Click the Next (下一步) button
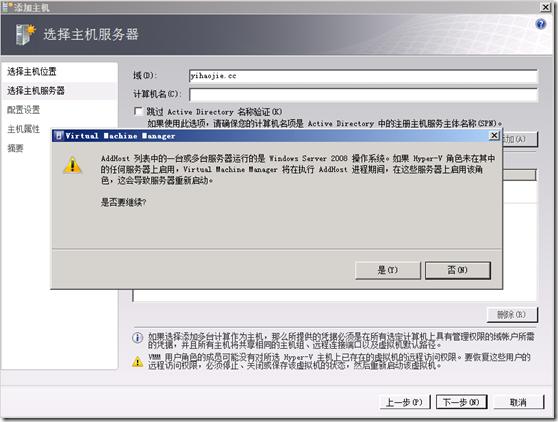This screenshot has width=558, height=422. [x=461, y=402]
